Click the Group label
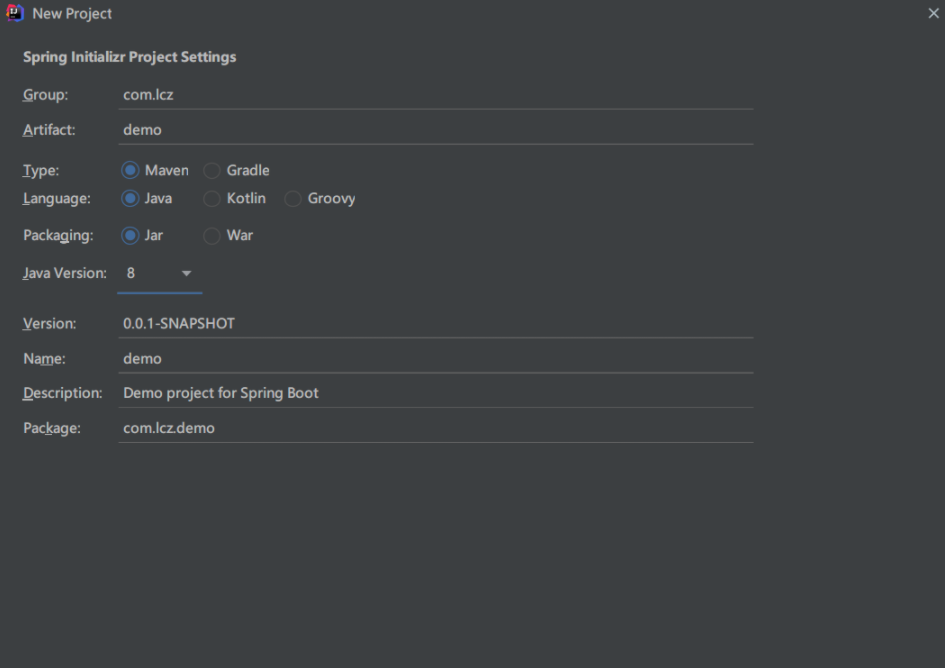 coord(46,95)
